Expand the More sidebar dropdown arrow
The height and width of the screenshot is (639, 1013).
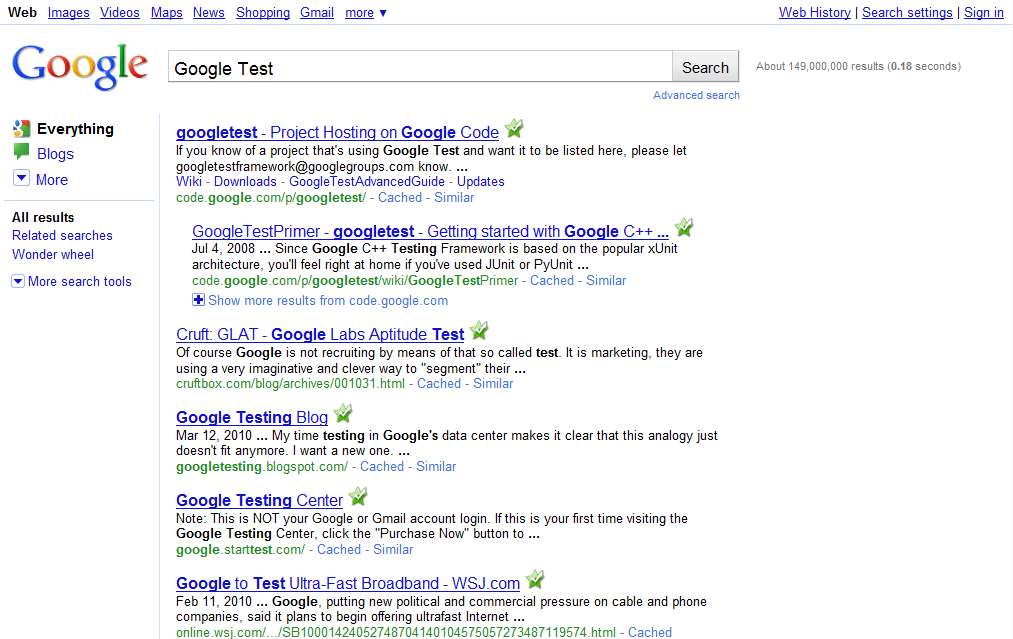pyautogui.click(x=21, y=178)
